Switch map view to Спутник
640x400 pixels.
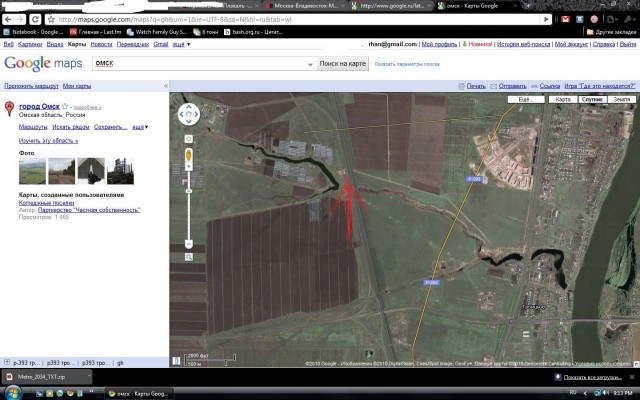(x=592, y=99)
